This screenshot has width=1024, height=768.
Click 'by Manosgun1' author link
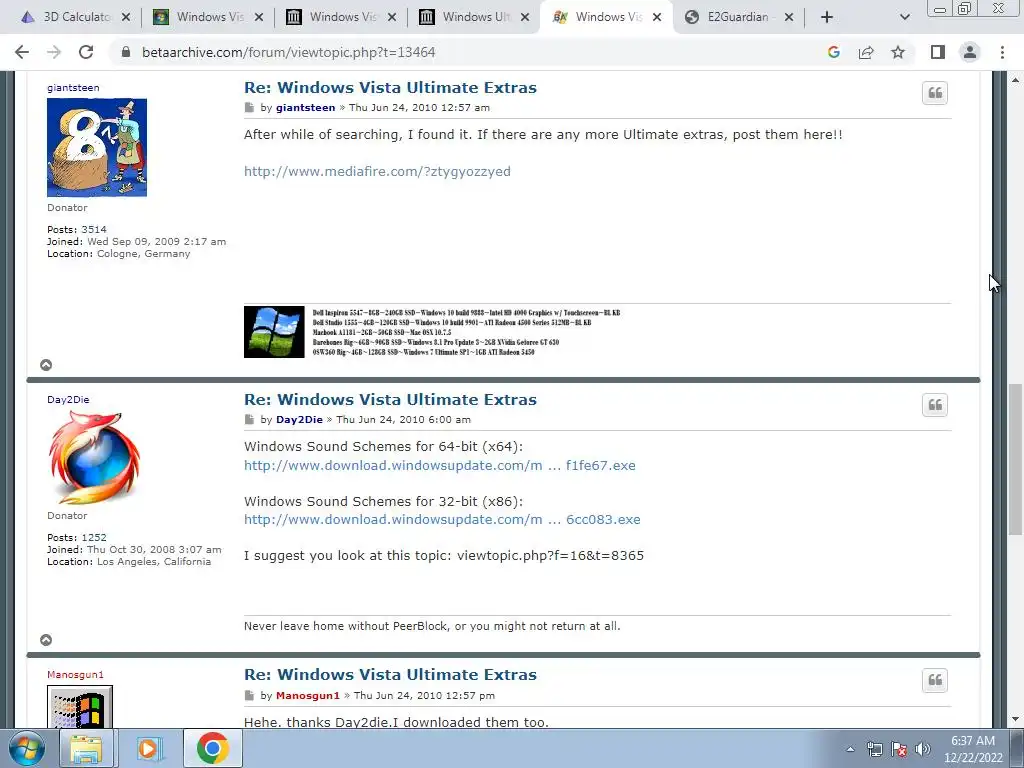pyautogui.click(x=308, y=696)
